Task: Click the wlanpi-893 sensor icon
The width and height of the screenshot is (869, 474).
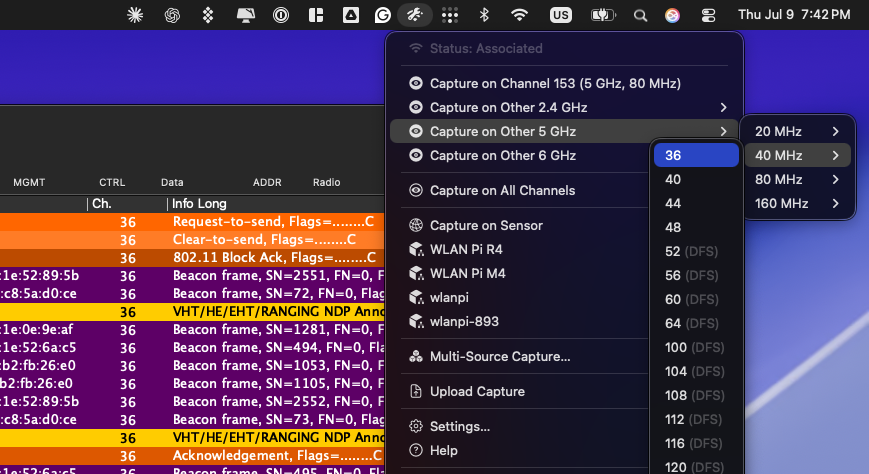Action: (x=416, y=321)
